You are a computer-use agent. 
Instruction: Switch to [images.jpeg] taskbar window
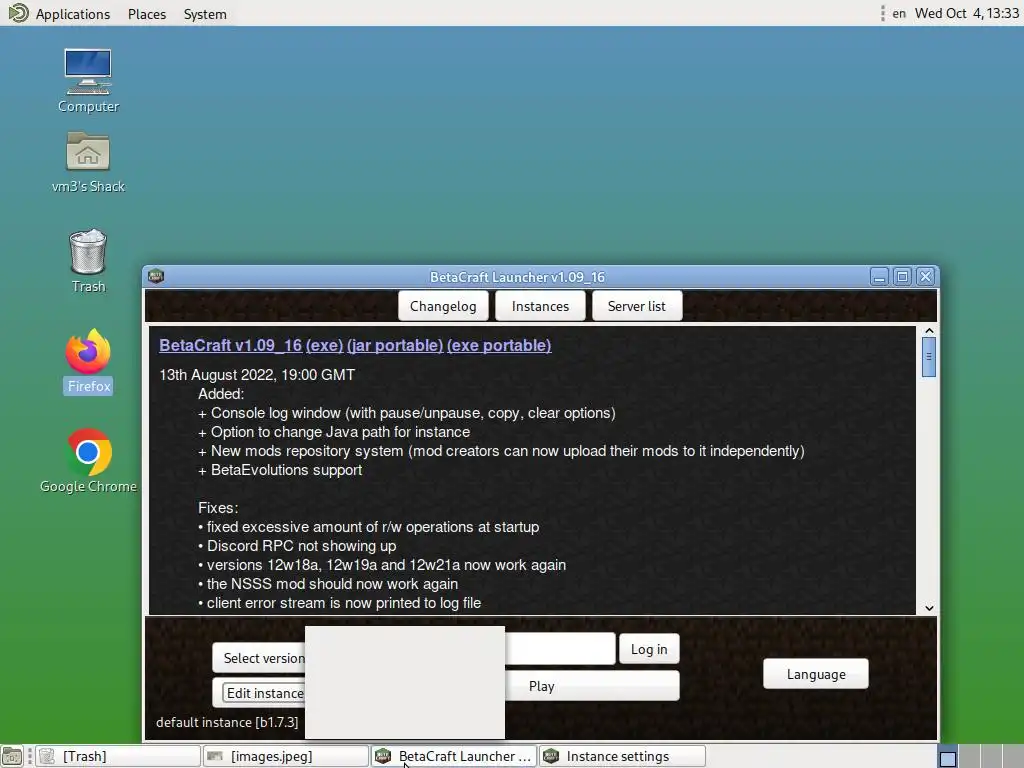[286, 756]
